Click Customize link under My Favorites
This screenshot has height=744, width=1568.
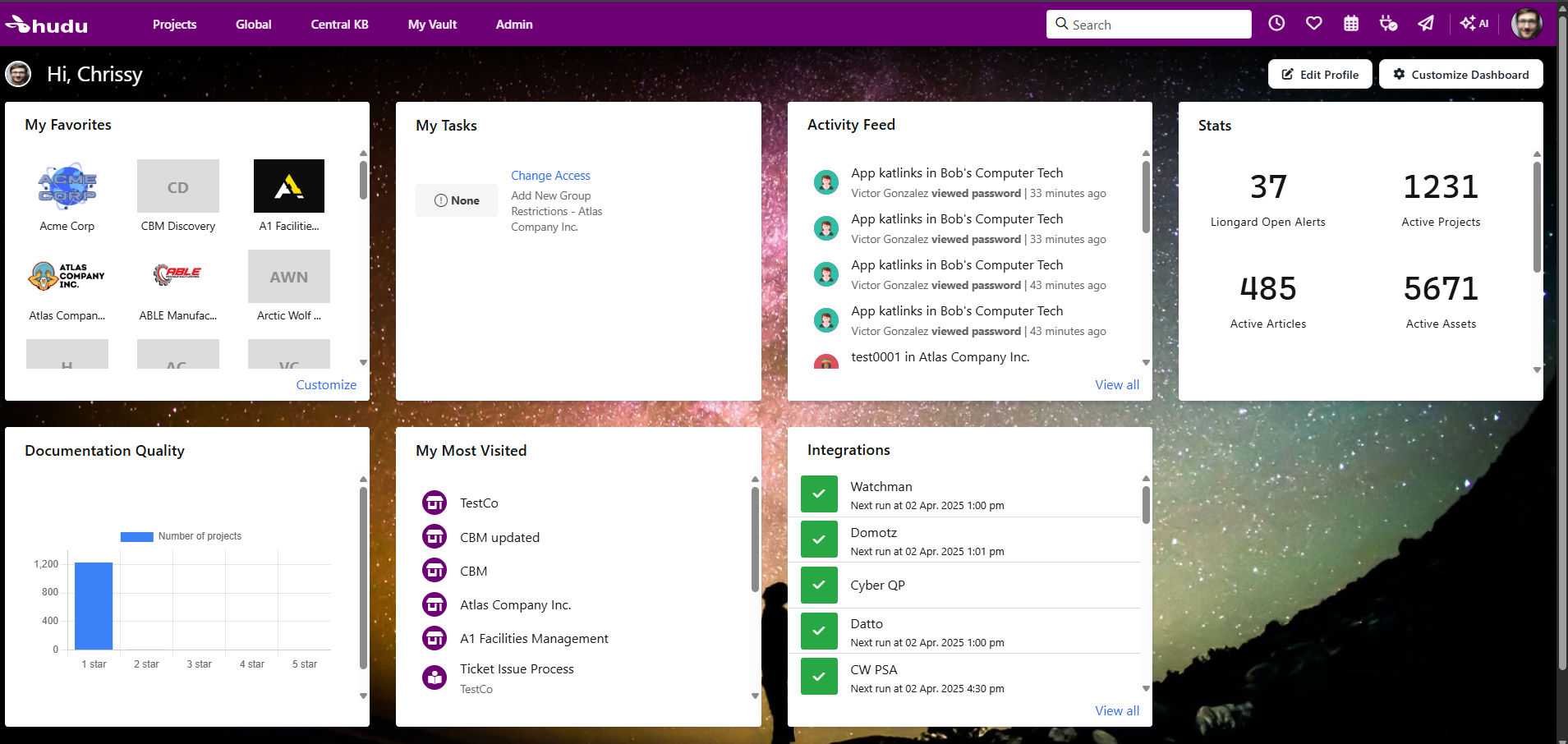pos(326,384)
